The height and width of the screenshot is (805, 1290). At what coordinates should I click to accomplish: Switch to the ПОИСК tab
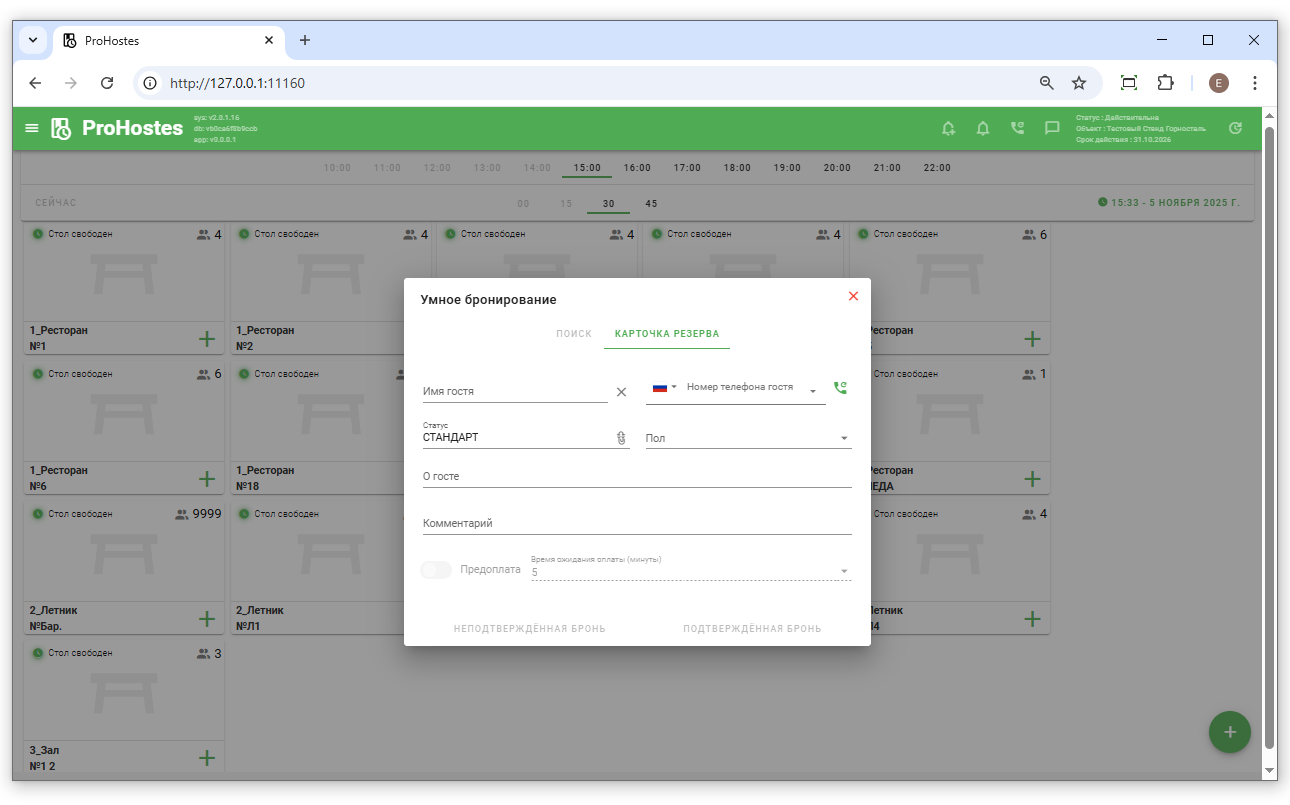tap(574, 334)
